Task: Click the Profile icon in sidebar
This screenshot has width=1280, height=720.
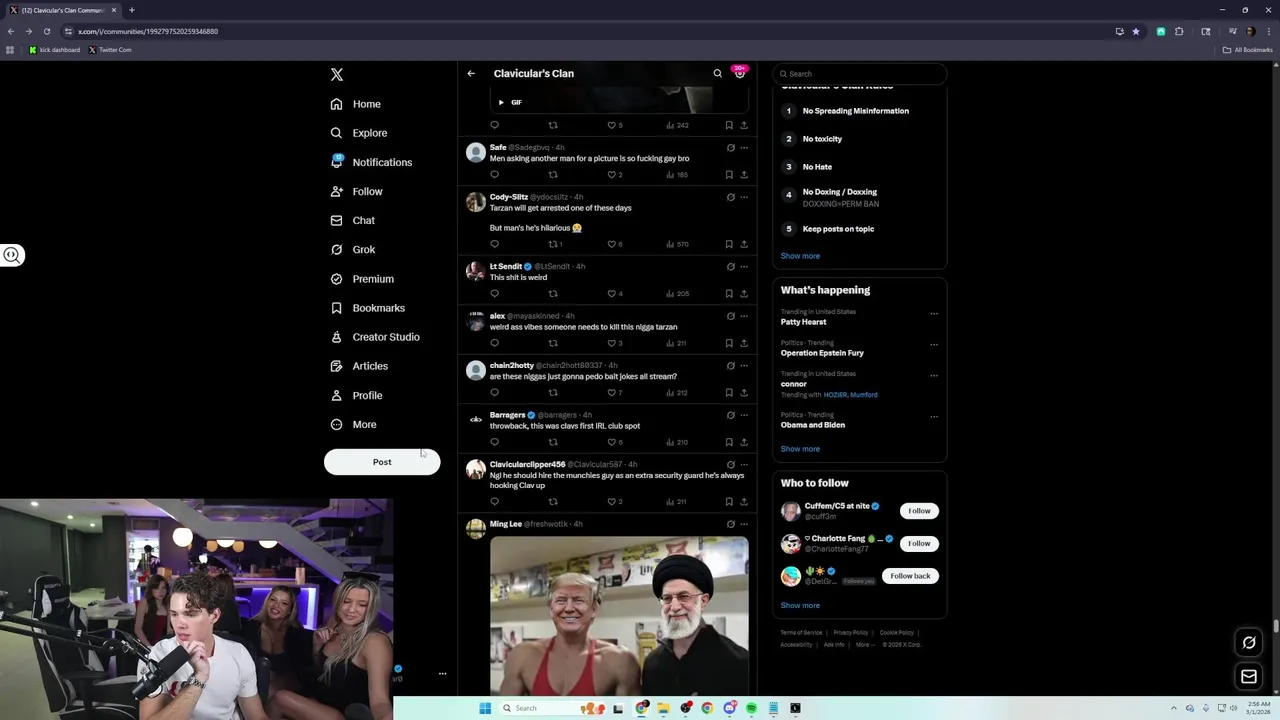Action: (337, 395)
